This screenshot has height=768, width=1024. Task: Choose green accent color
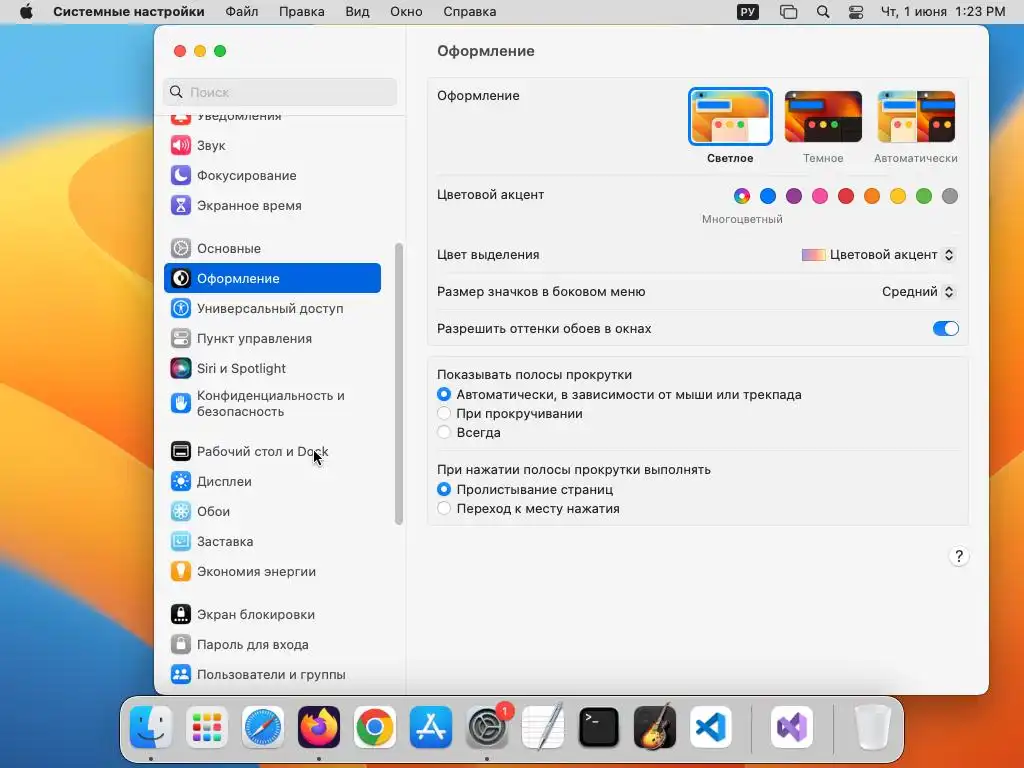[924, 196]
